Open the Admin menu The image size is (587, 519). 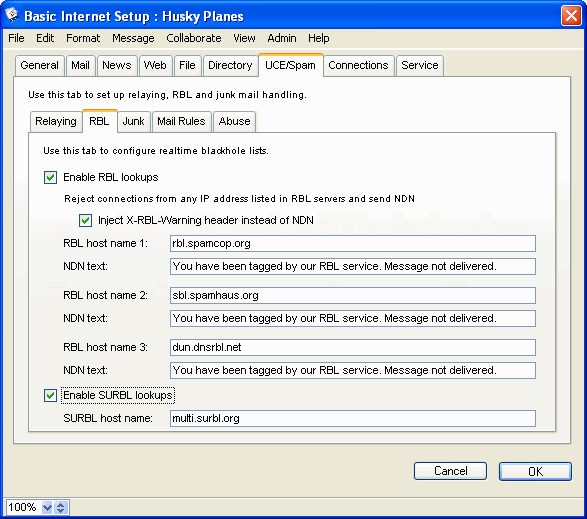pyautogui.click(x=282, y=38)
